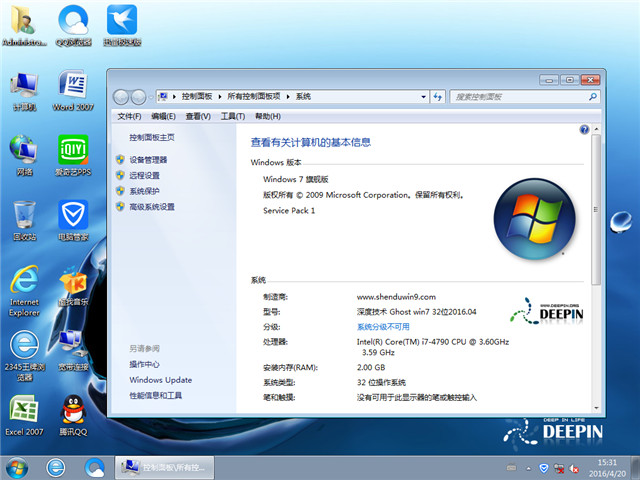Open 远程设置 link
The image size is (640, 480).
coord(144,176)
